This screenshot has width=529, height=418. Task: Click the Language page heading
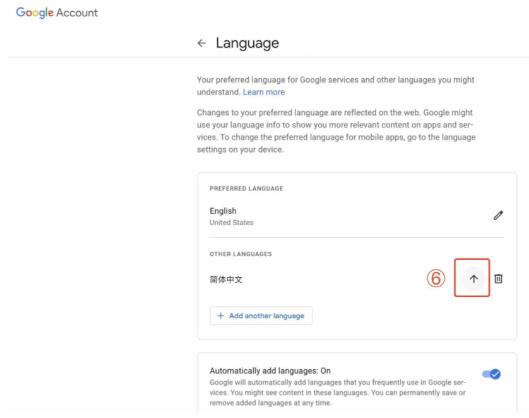pos(247,43)
